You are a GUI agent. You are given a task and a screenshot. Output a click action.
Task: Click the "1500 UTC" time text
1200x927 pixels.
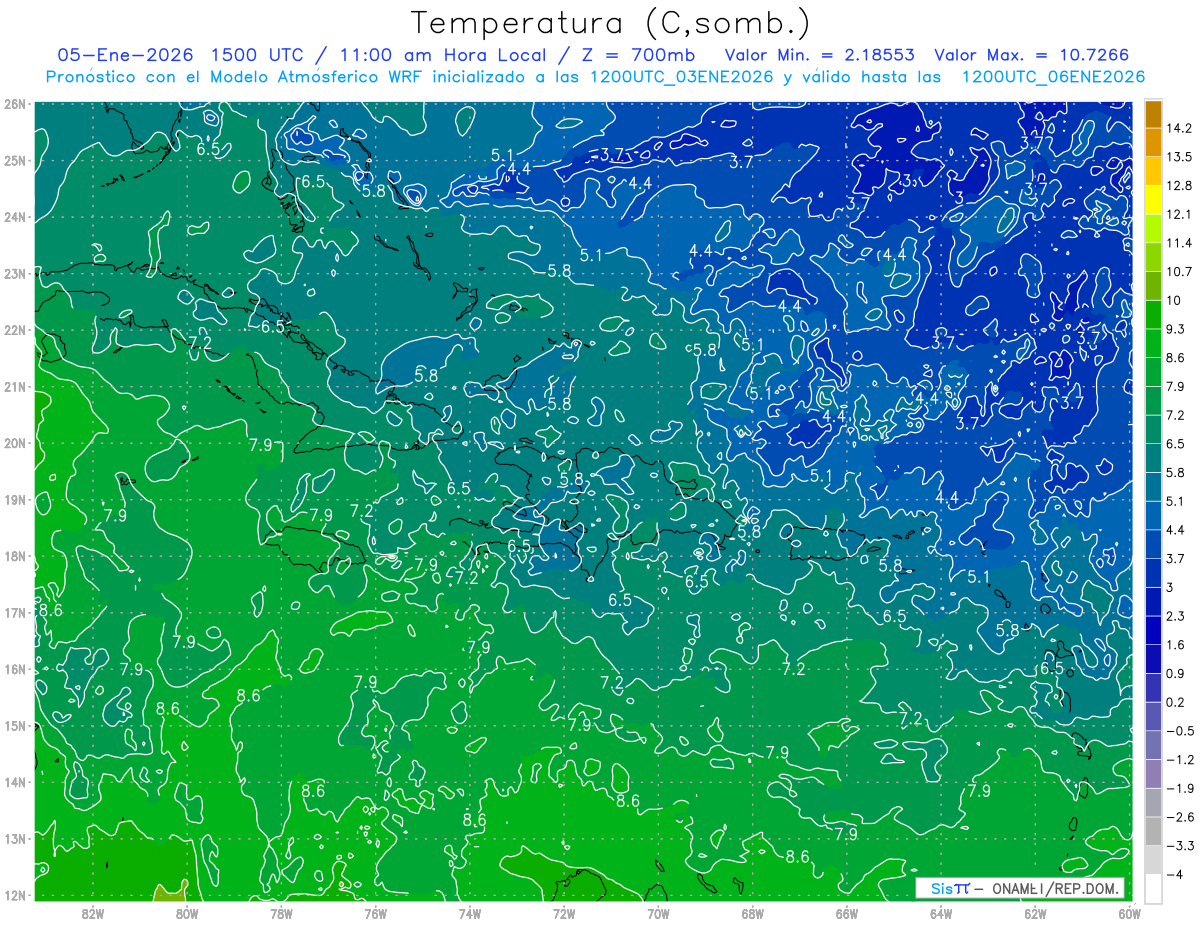tap(257, 55)
